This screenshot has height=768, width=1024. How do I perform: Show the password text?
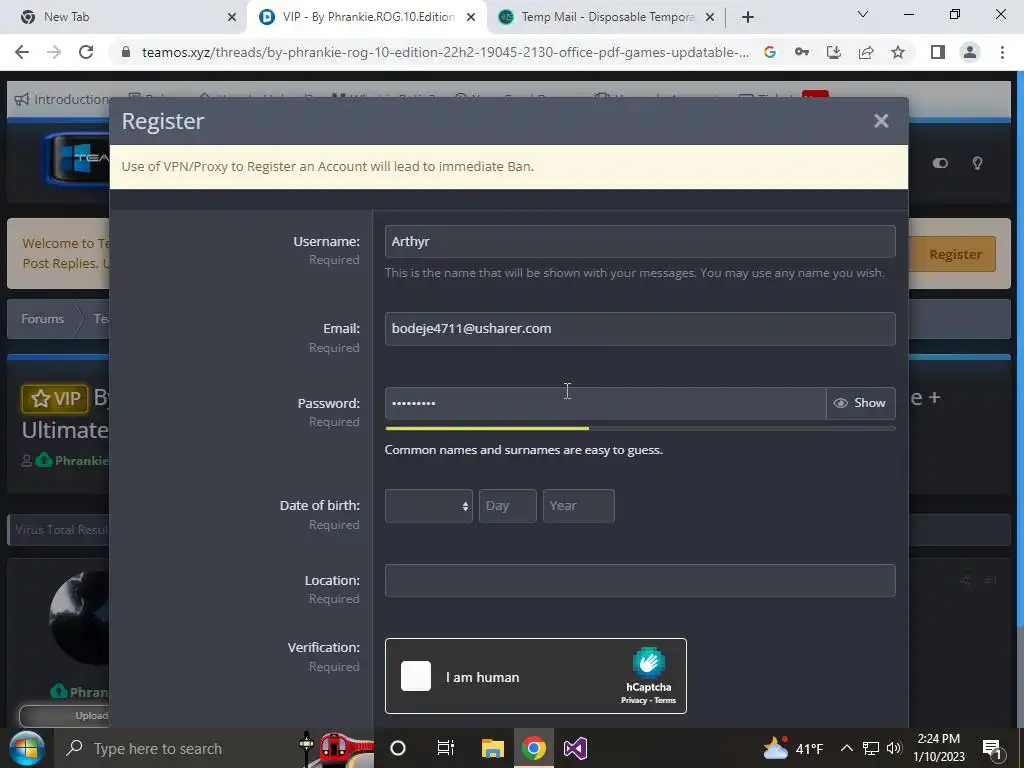click(x=861, y=404)
